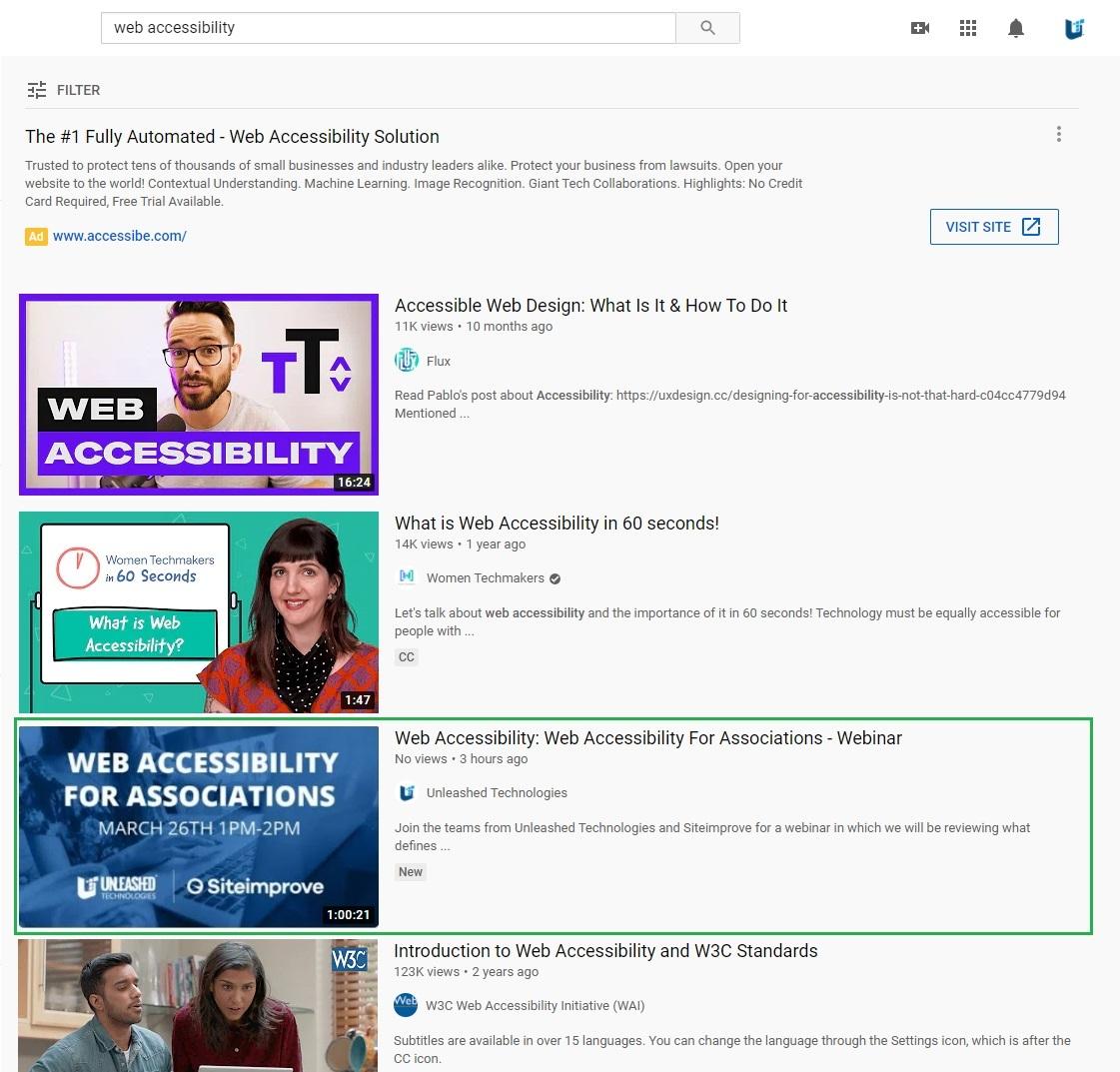Click the CC badge under Women Techmakers video
1120x1072 pixels.
tap(406, 657)
